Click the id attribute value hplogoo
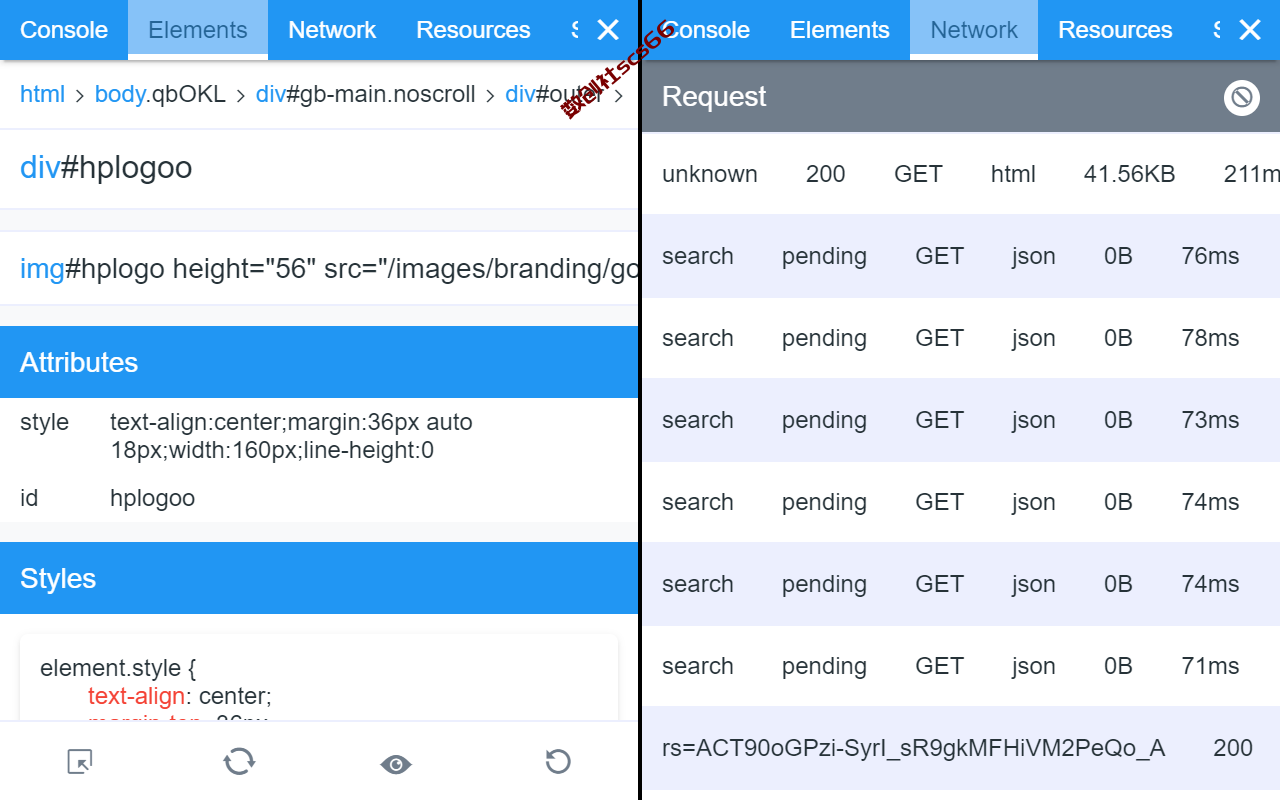This screenshot has width=1280, height=800. click(x=152, y=498)
